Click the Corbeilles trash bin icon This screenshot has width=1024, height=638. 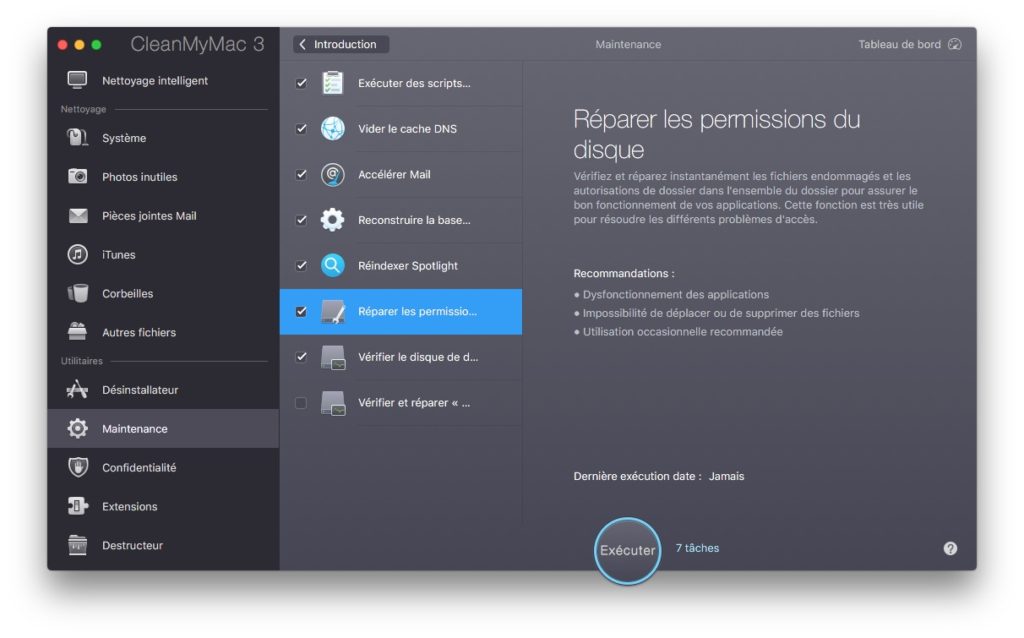[x=78, y=293]
